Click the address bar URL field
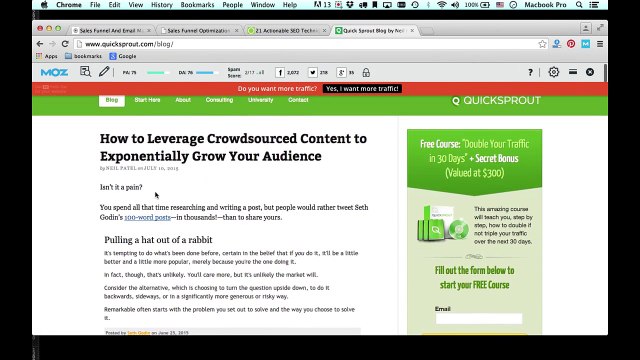The width and height of the screenshot is (640, 360). coord(306,44)
